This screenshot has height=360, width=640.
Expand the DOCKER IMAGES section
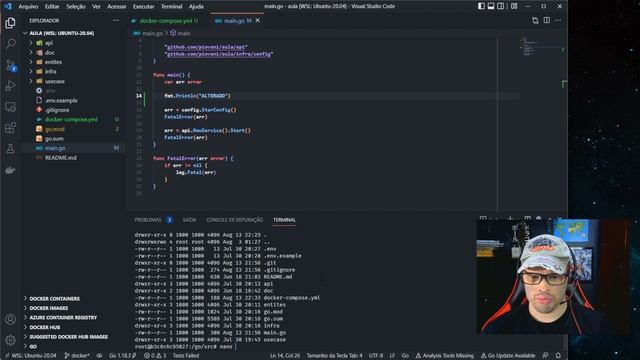(49, 308)
